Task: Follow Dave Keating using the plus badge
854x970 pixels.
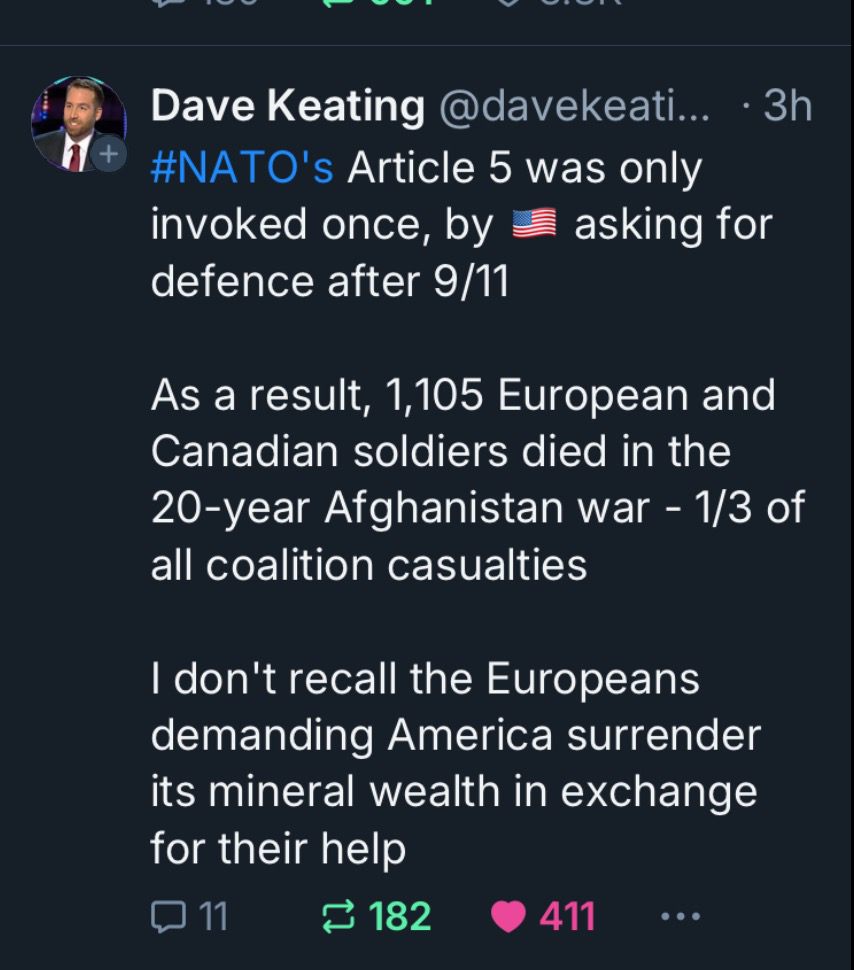Action: click(109, 153)
